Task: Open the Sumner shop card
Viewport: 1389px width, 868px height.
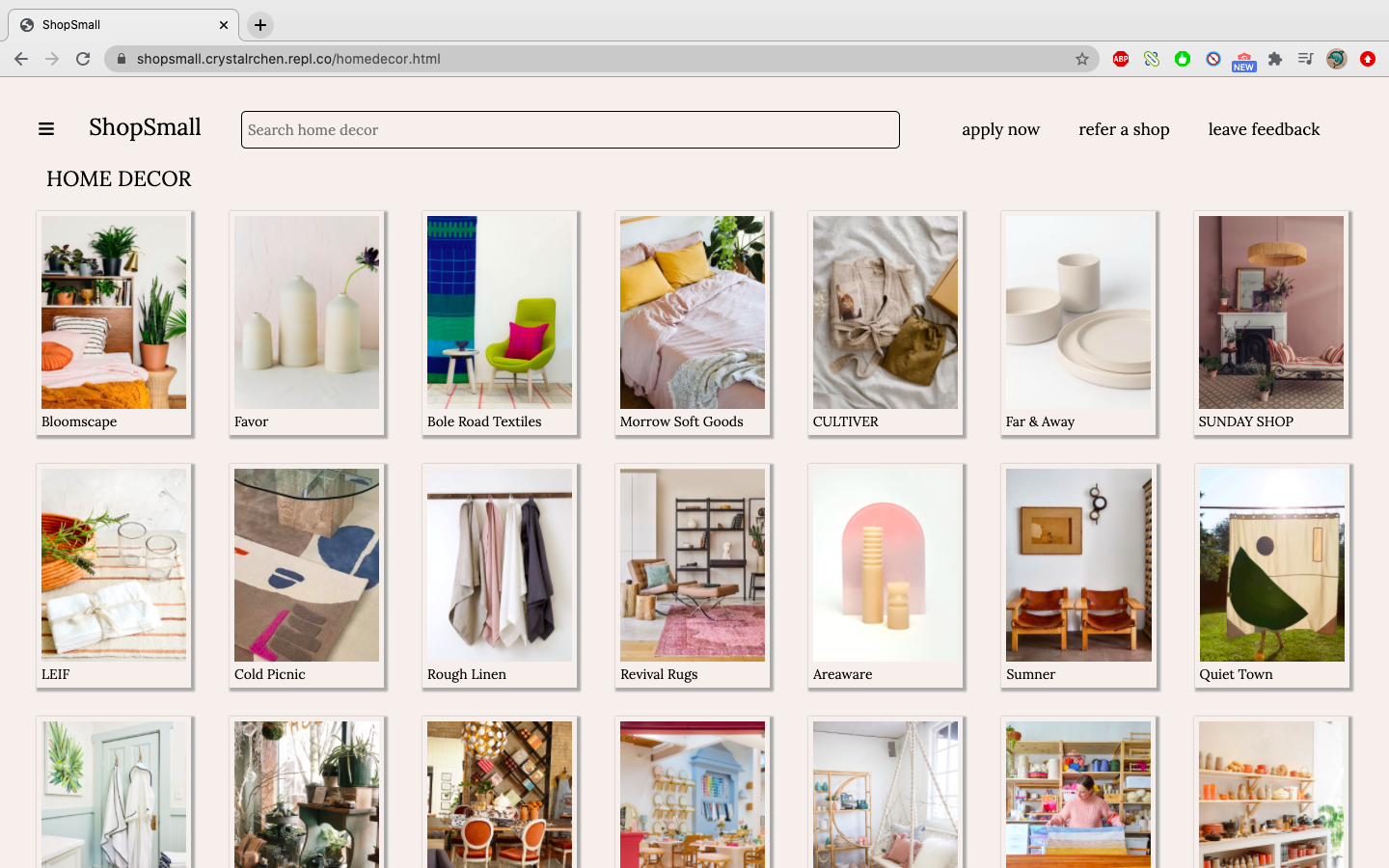Action: (x=1078, y=576)
